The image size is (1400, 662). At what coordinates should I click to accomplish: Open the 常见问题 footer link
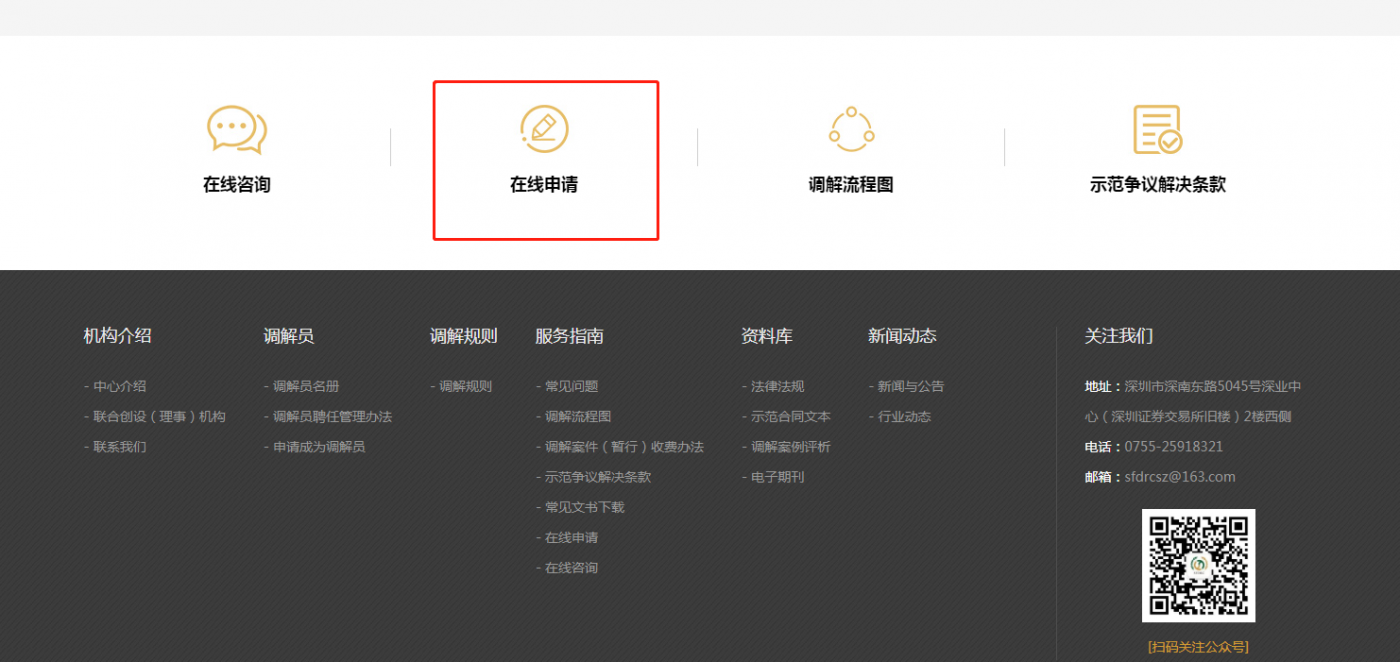[567, 386]
